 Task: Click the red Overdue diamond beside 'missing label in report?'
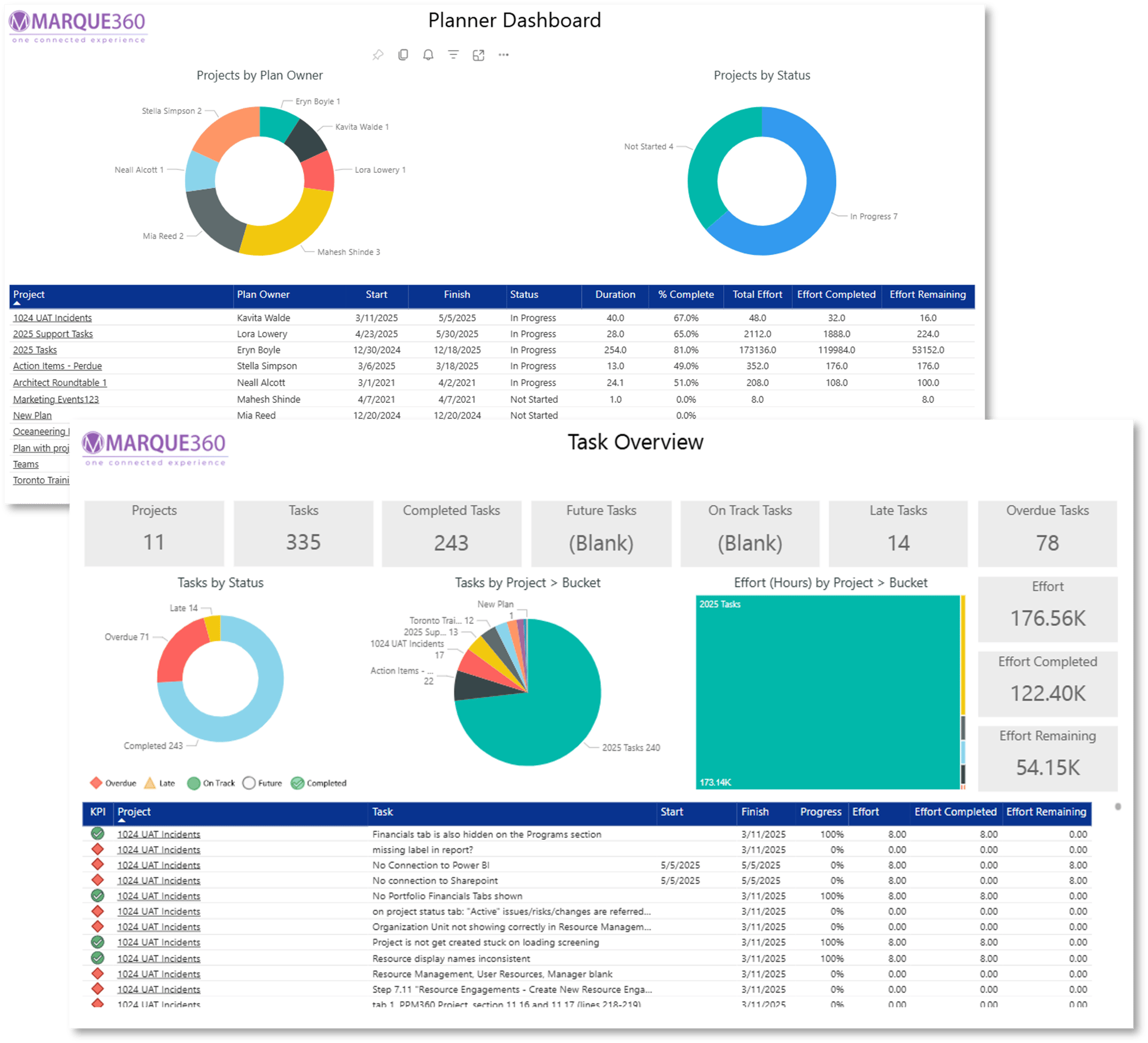pos(98,850)
